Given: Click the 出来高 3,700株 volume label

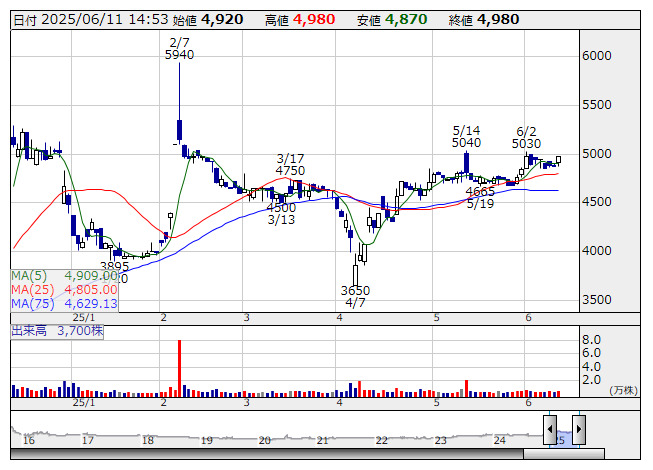Looking at the screenshot, I should click(57, 331).
